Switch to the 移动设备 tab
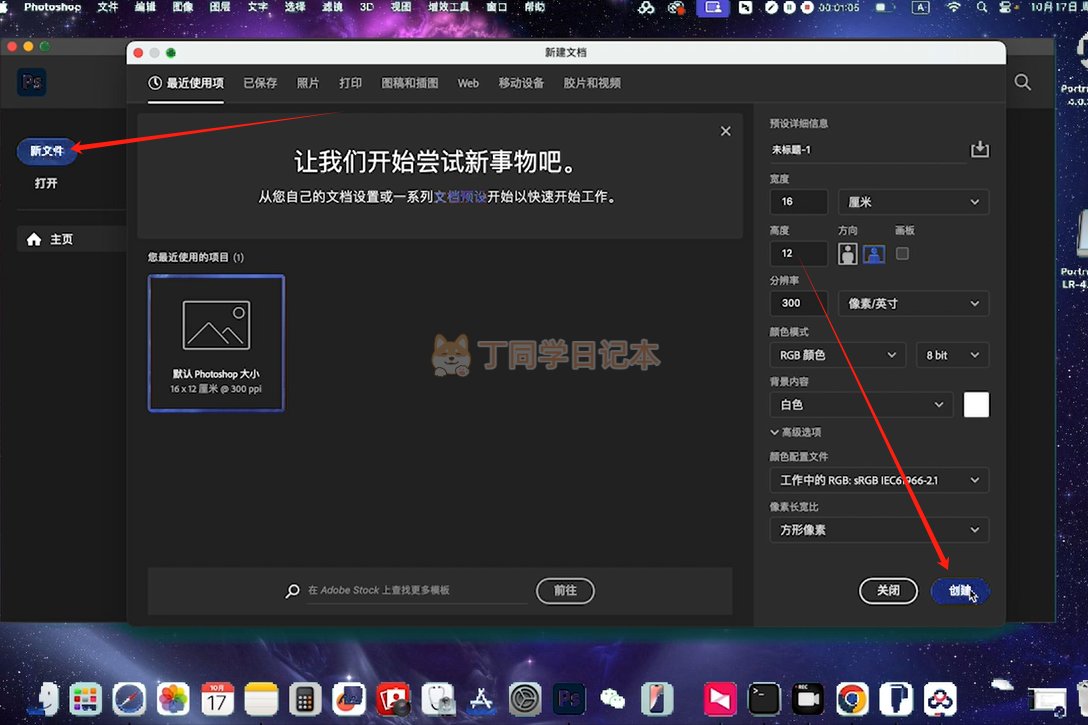 coord(521,83)
